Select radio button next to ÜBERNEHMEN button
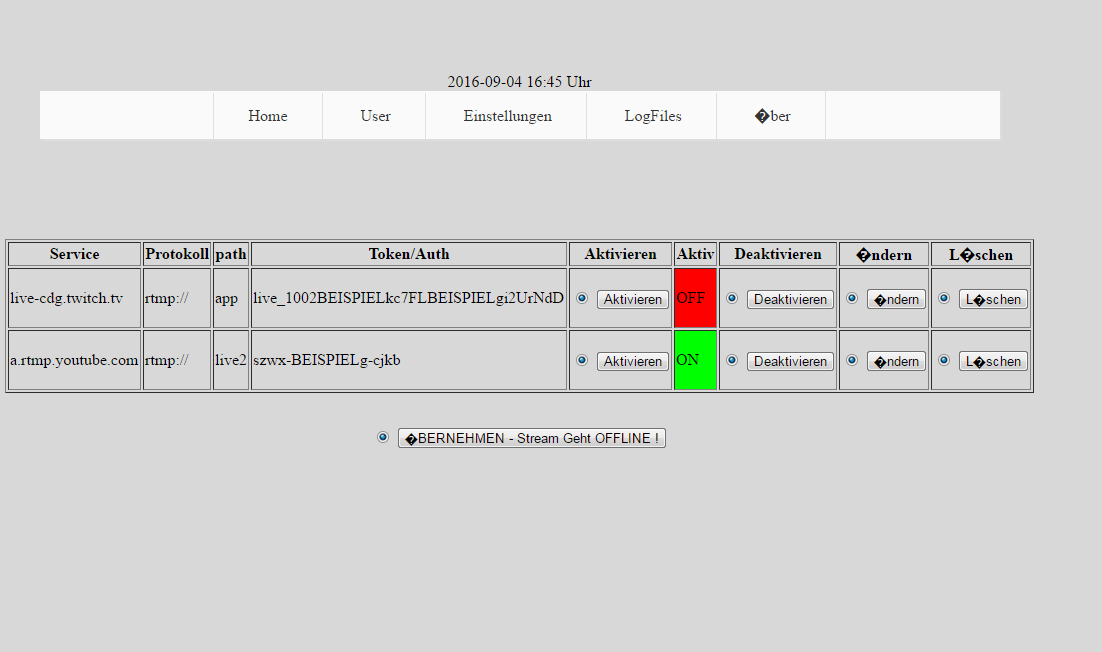This screenshot has height=652, width=1102. click(x=383, y=437)
